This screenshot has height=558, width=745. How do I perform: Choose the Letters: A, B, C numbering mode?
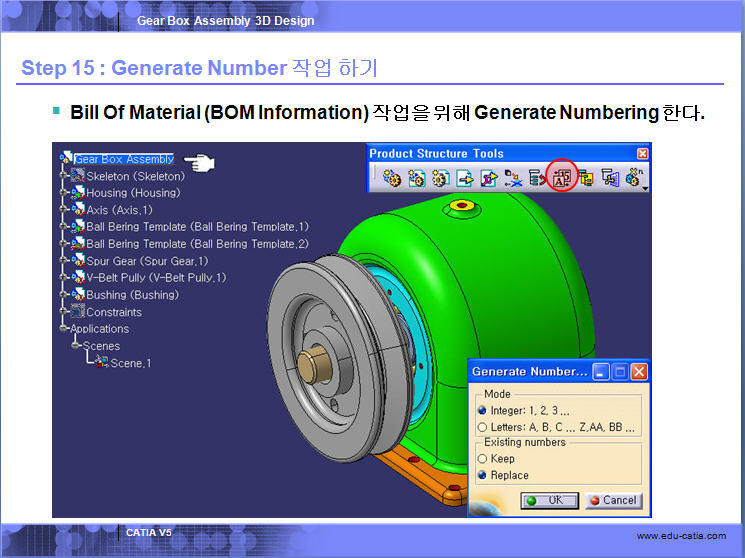tap(481, 427)
